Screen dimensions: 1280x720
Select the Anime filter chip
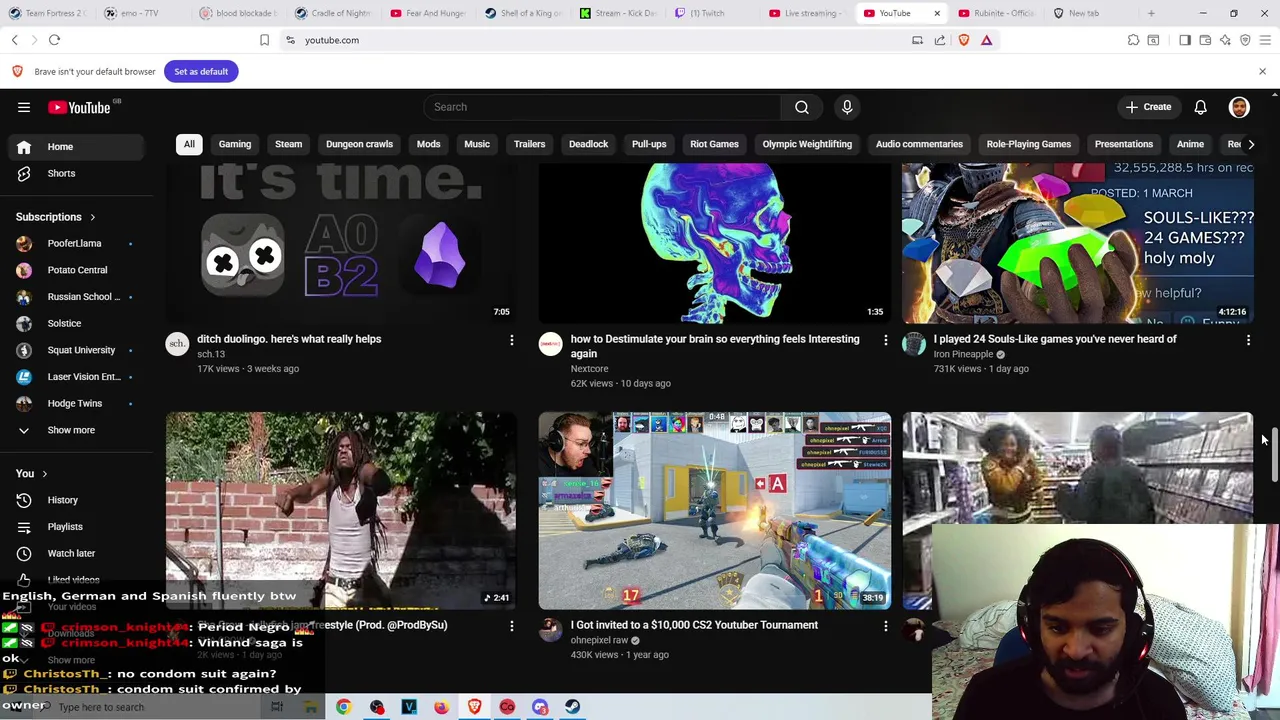click(1190, 144)
